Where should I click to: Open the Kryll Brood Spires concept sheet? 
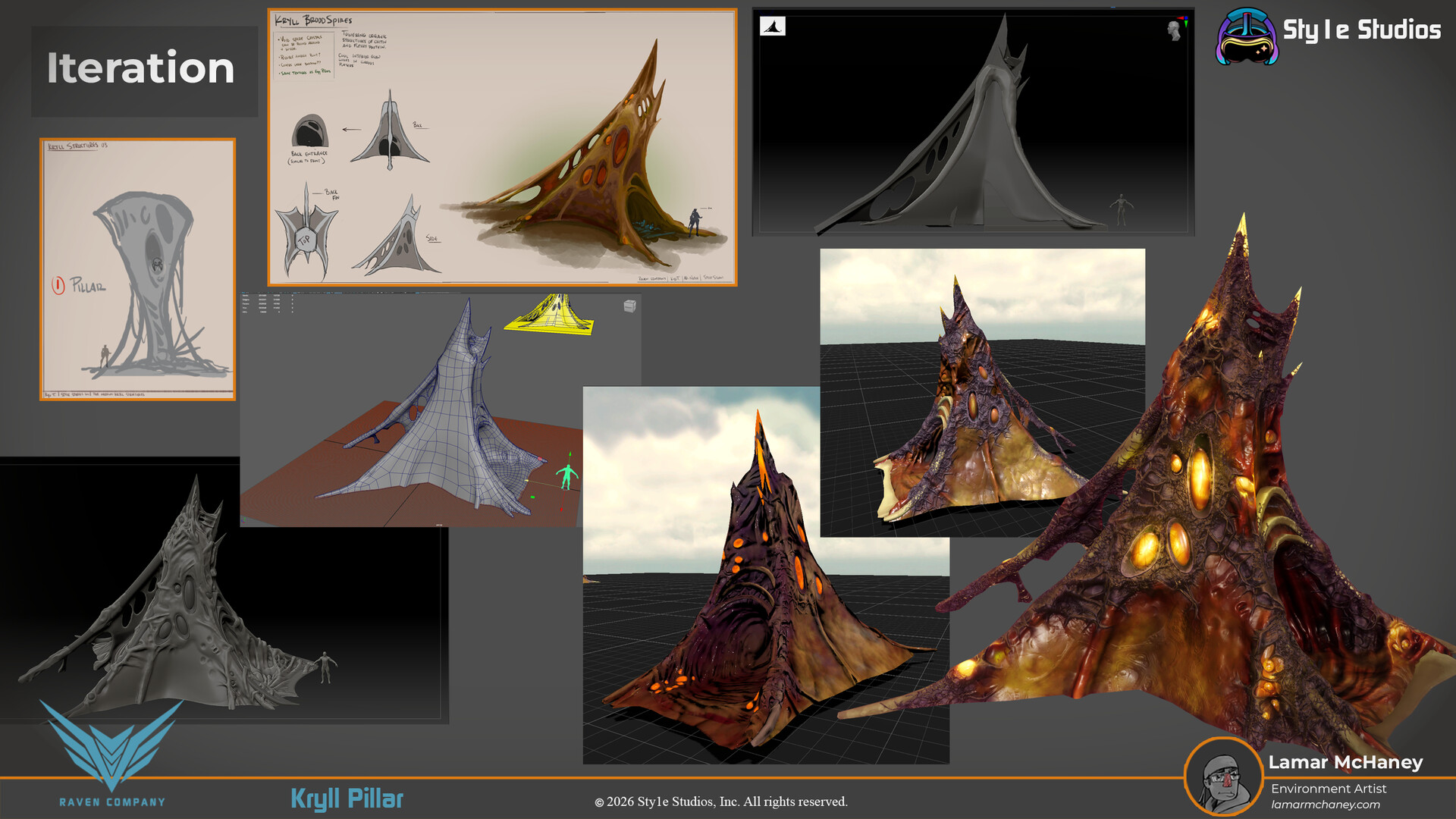502,147
